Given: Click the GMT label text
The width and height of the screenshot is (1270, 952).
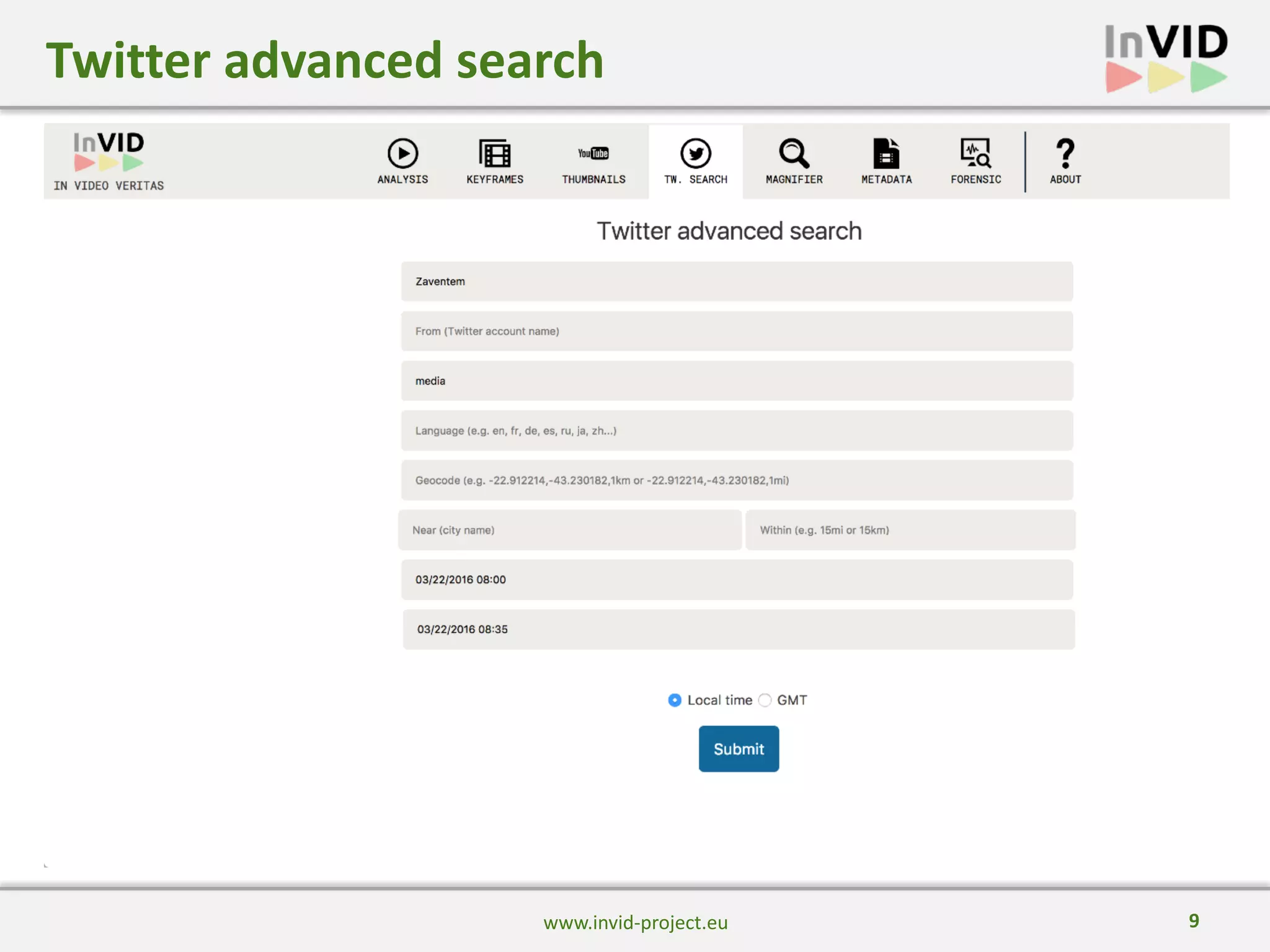Looking at the screenshot, I should pyautogui.click(x=792, y=700).
